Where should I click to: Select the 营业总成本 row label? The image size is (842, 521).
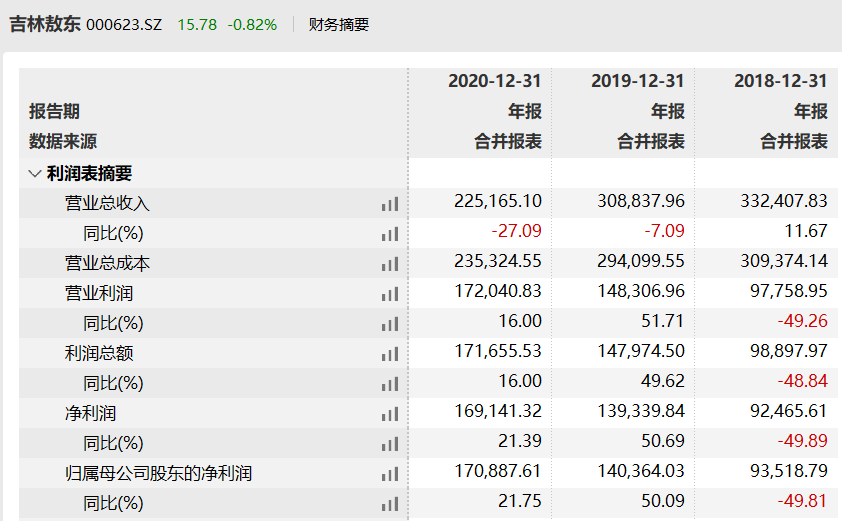coord(107,264)
